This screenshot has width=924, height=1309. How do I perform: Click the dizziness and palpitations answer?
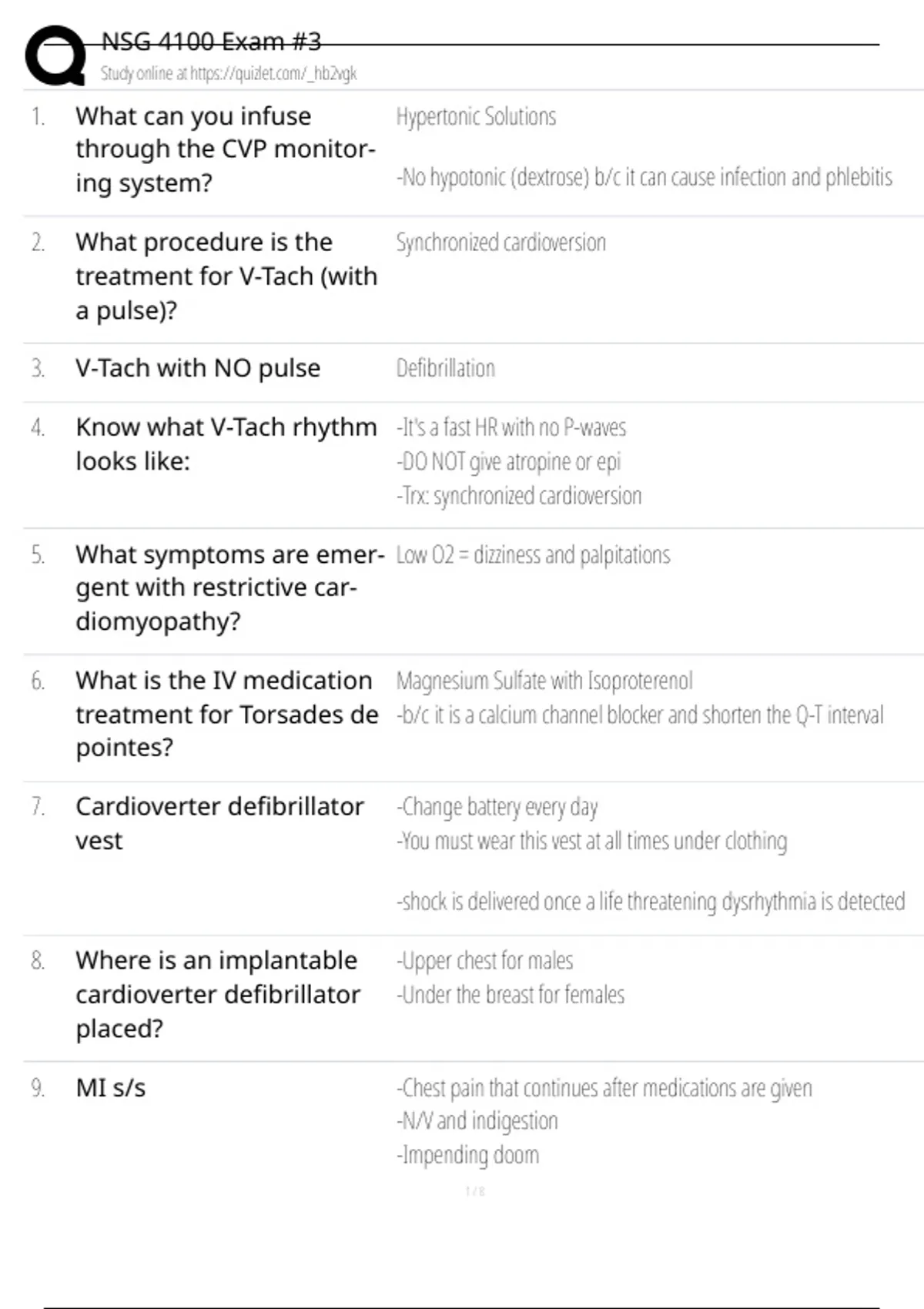533,554
